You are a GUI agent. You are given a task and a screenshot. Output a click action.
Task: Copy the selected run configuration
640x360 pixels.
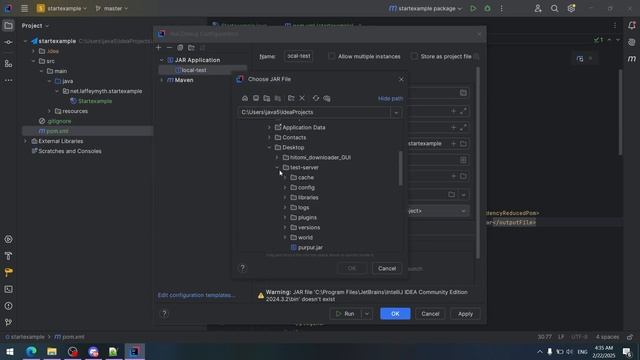click(x=180, y=48)
